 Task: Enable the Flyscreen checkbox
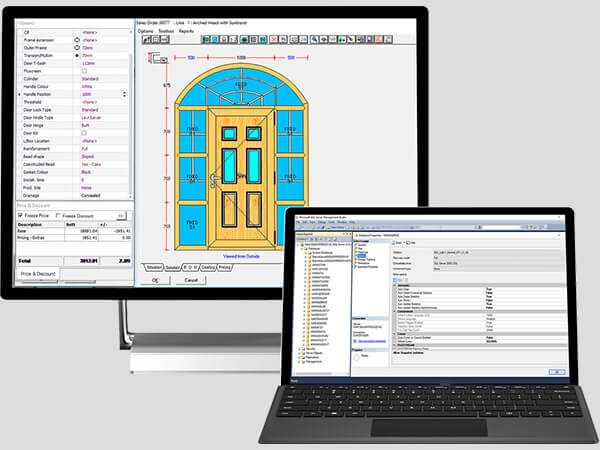pyautogui.click(x=84, y=70)
